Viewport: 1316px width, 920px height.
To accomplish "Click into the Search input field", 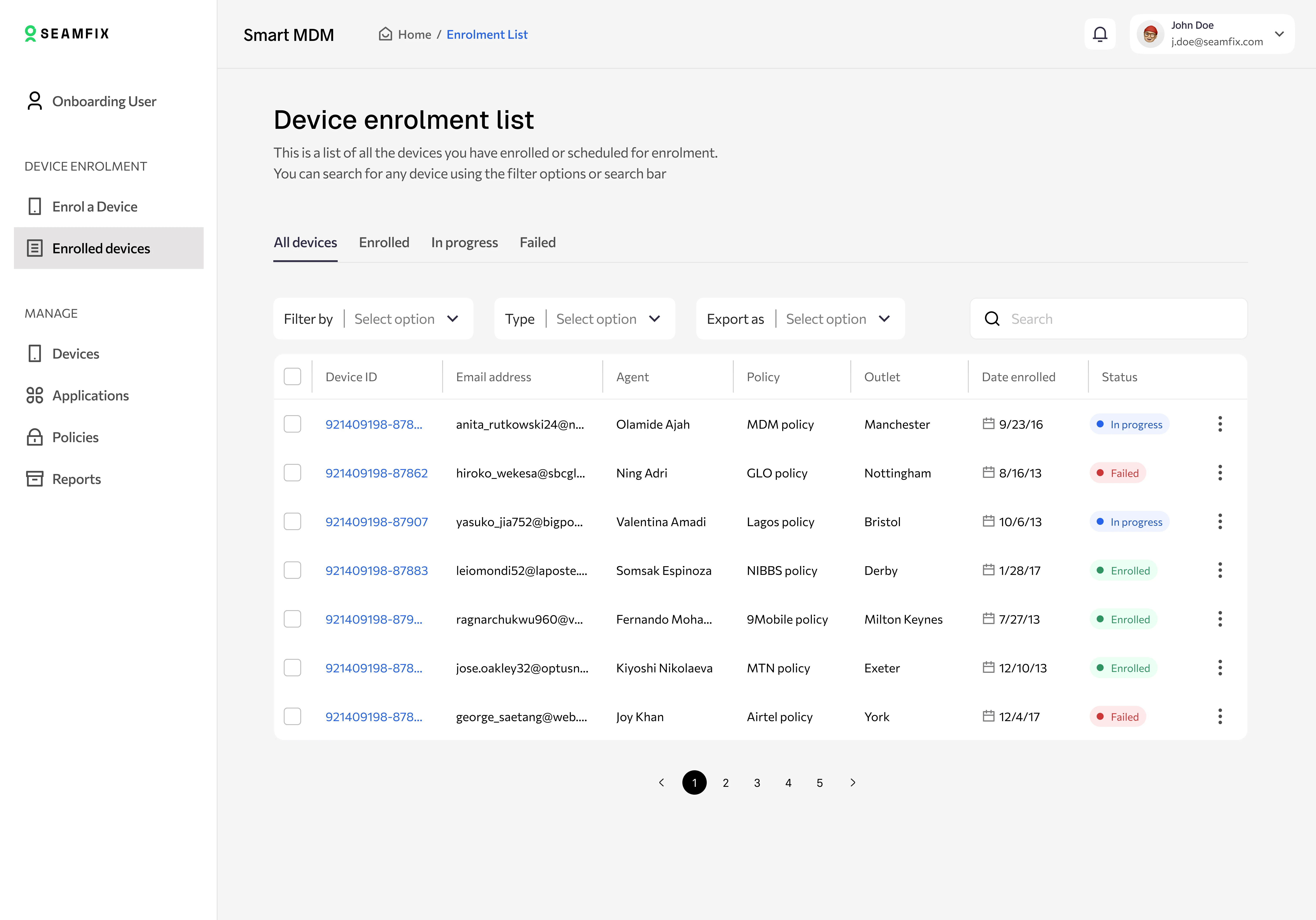I will [1118, 319].
